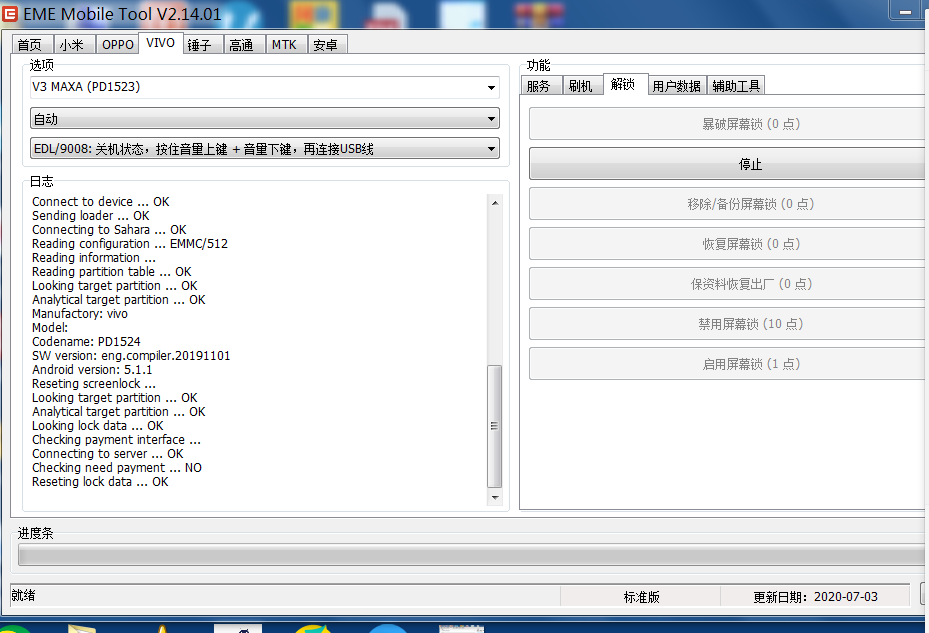Image resolution: width=929 pixels, height=633 pixels.
Task: Go to the 锤子 tab
Action: (201, 44)
